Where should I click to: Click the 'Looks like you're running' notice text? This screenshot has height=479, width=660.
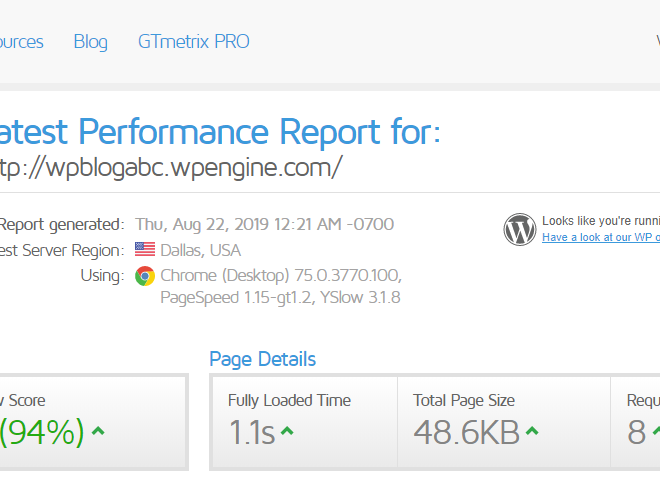coord(601,221)
